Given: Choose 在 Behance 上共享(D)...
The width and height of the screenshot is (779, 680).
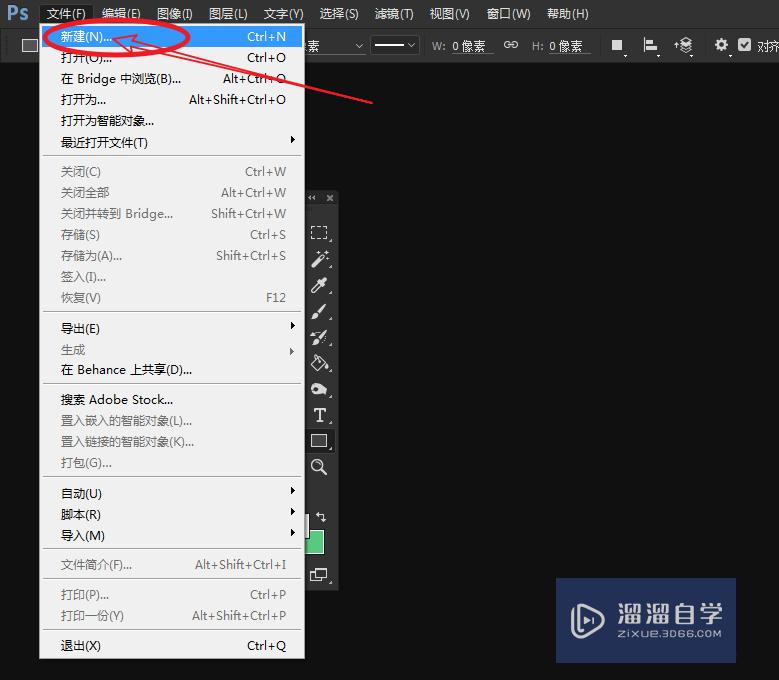Looking at the screenshot, I should 172,370.
